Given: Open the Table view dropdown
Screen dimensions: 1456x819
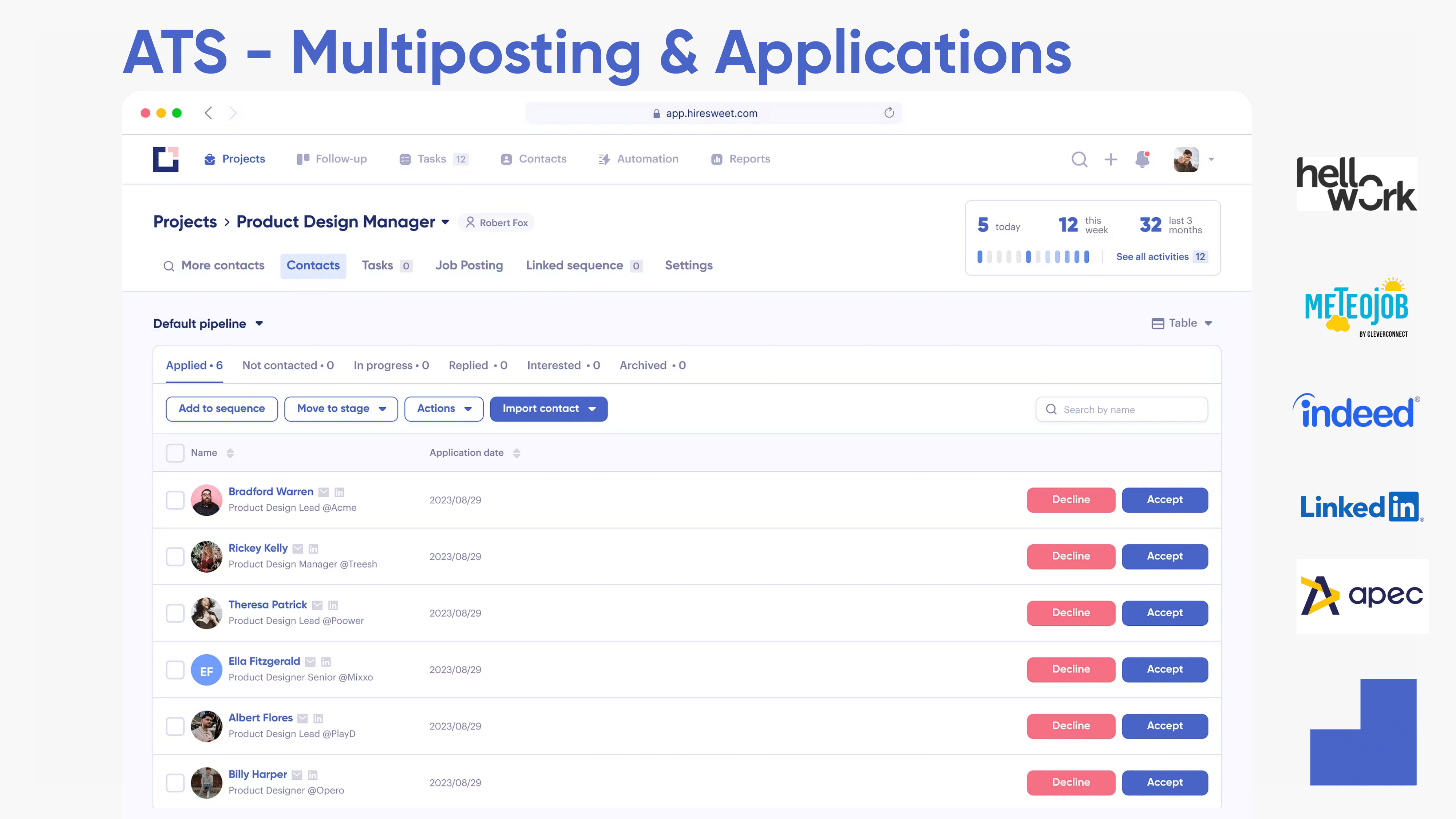Looking at the screenshot, I should click(x=1182, y=323).
